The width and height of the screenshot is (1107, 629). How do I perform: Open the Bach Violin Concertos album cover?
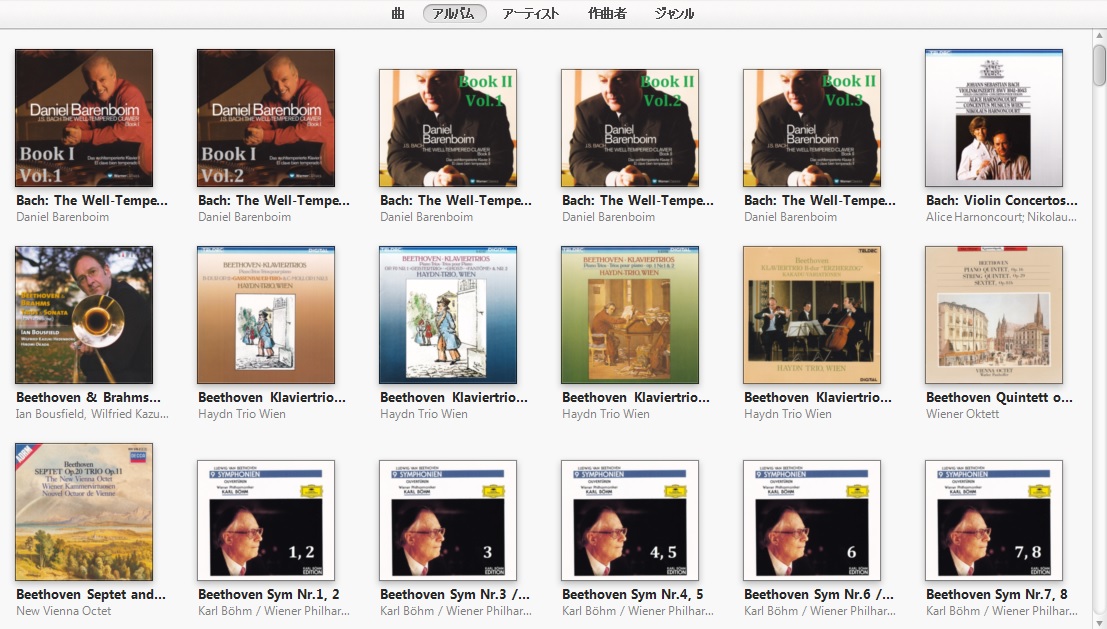coord(994,118)
